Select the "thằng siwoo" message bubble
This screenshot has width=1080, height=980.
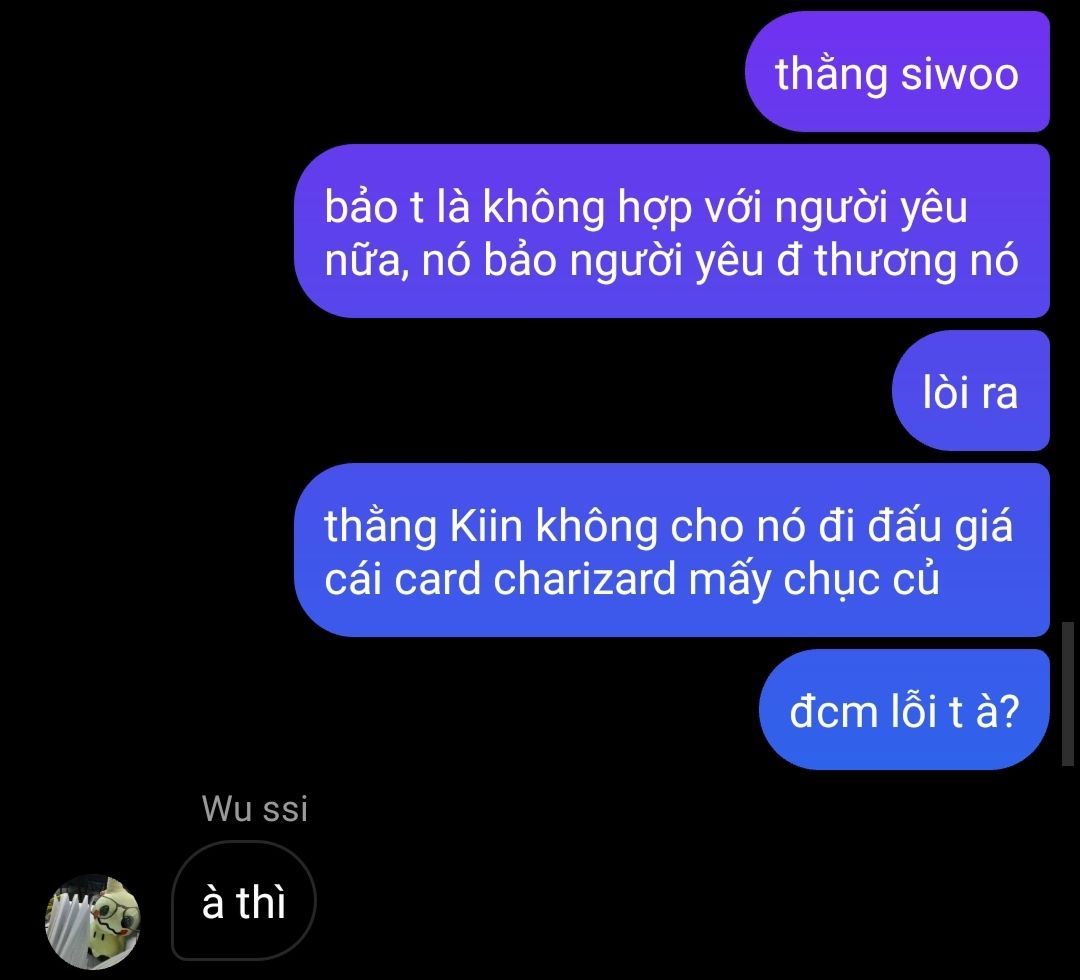coord(897,72)
